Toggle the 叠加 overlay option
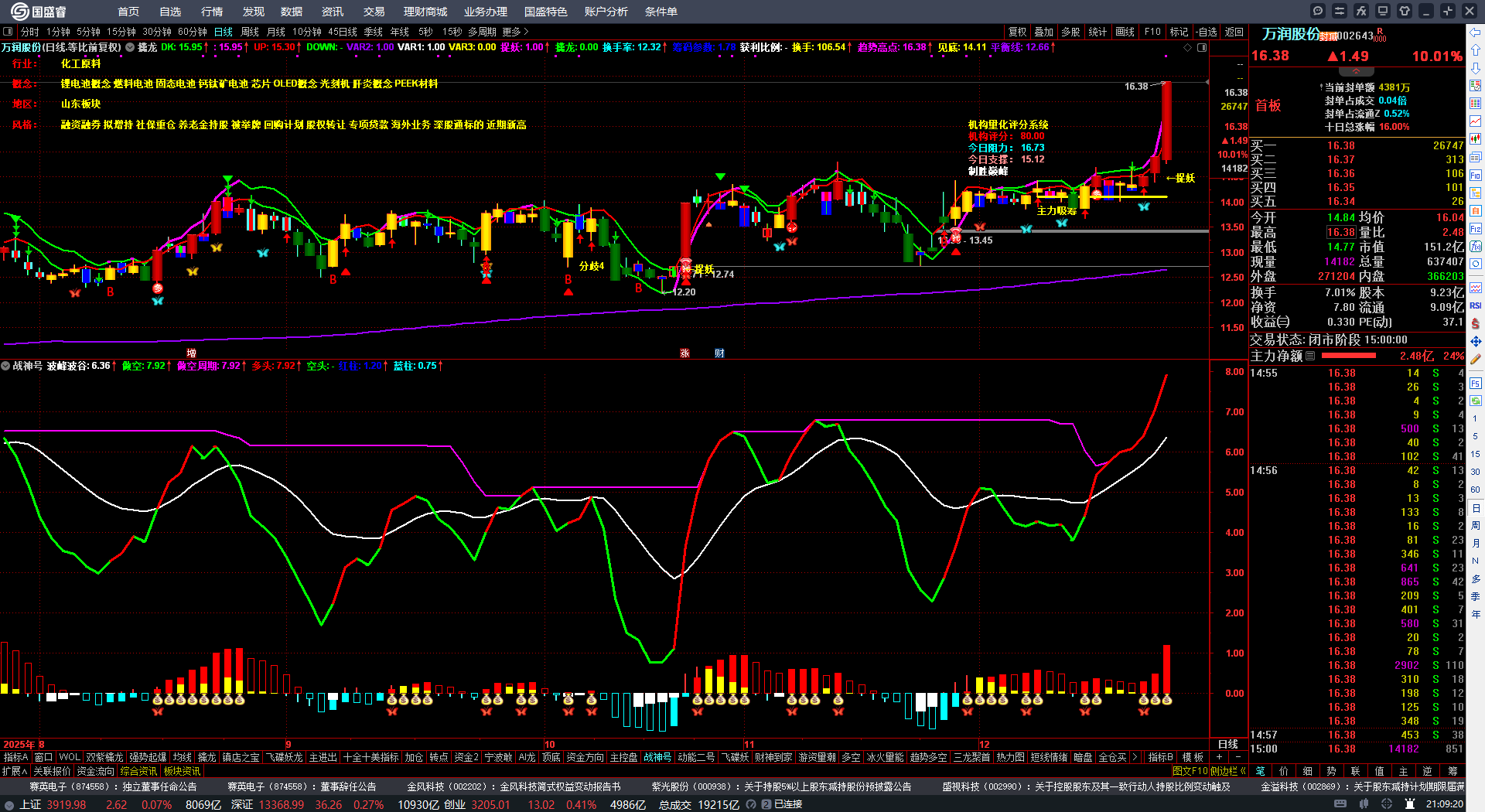Viewport: 1485px width, 812px height. point(1044,32)
